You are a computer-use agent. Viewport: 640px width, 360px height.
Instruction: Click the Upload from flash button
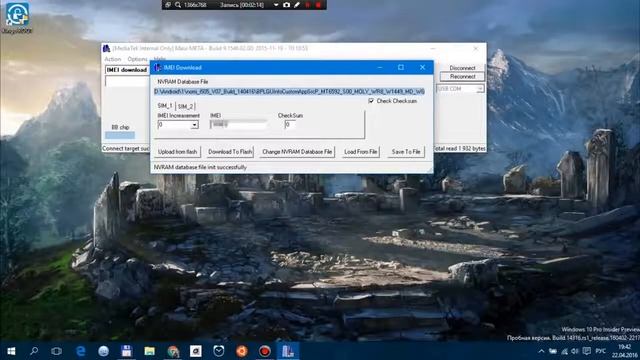coord(178,152)
